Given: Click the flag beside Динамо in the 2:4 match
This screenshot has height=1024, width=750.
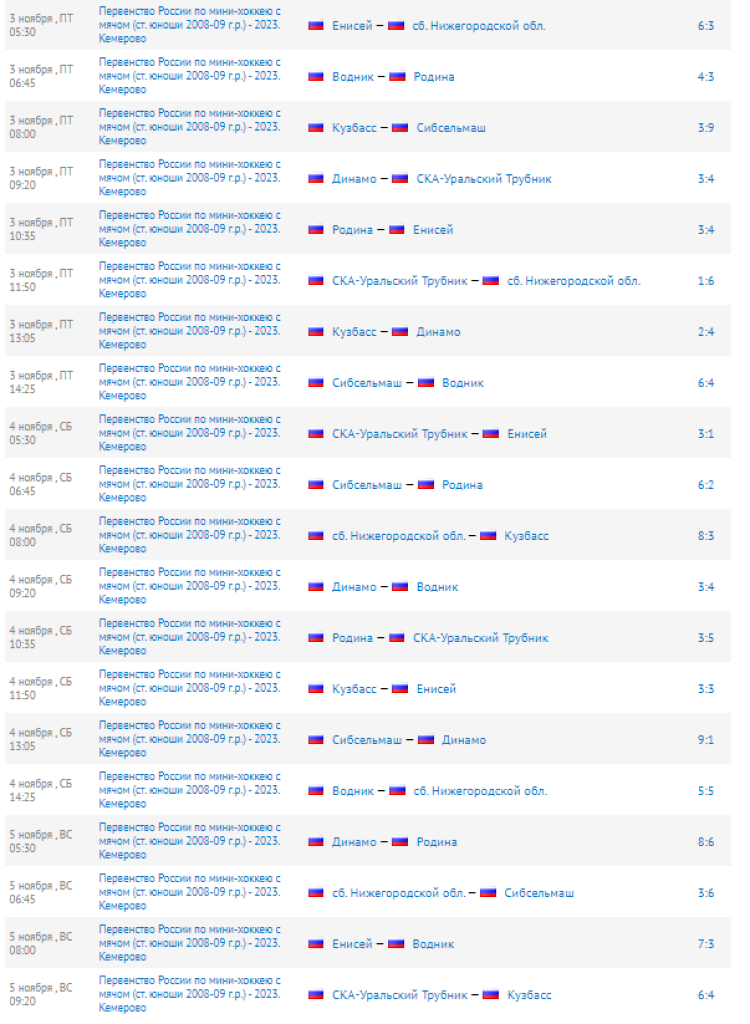Looking at the screenshot, I should click(400, 331).
